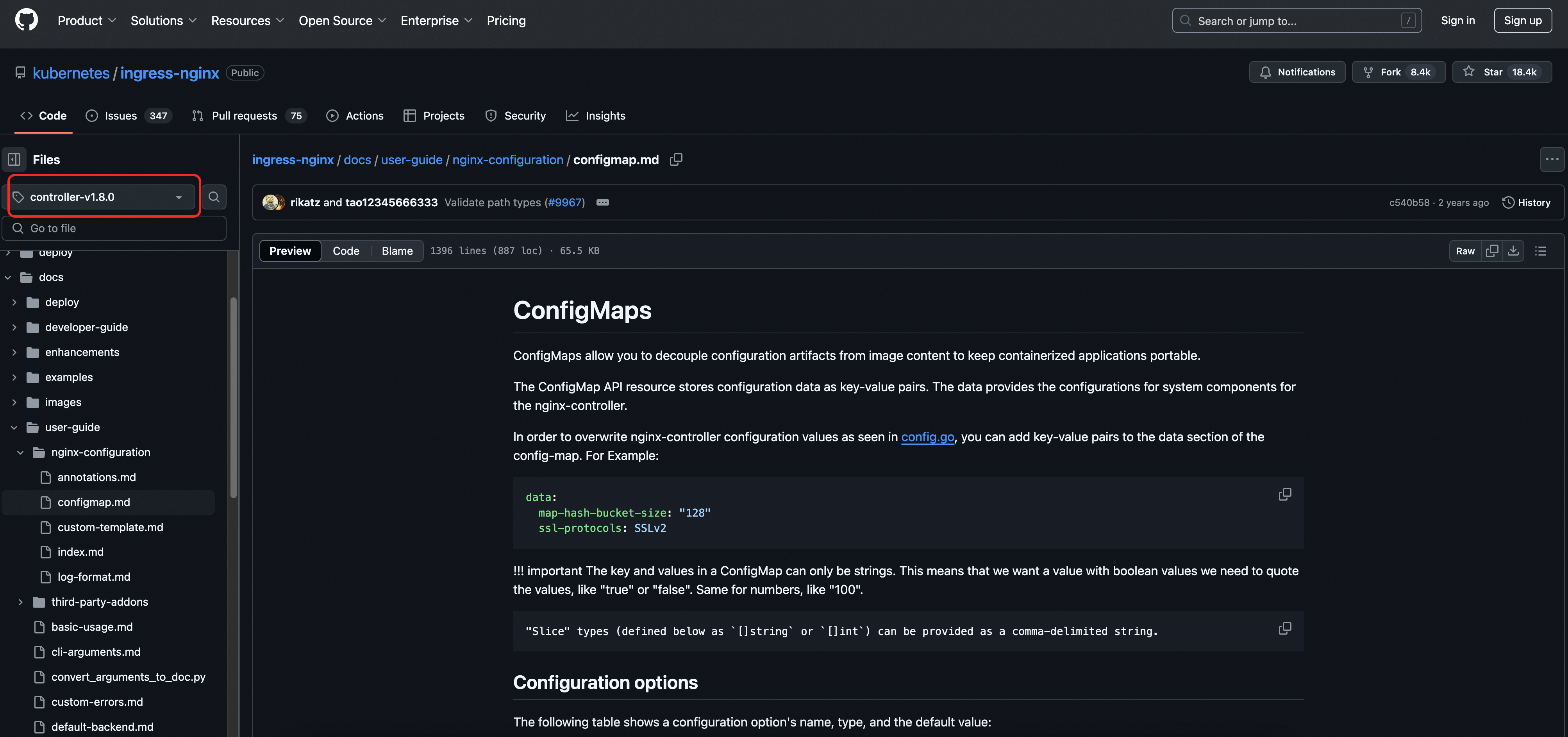Copy raw file contents icon
1568x737 pixels.
[x=1491, y=251]
